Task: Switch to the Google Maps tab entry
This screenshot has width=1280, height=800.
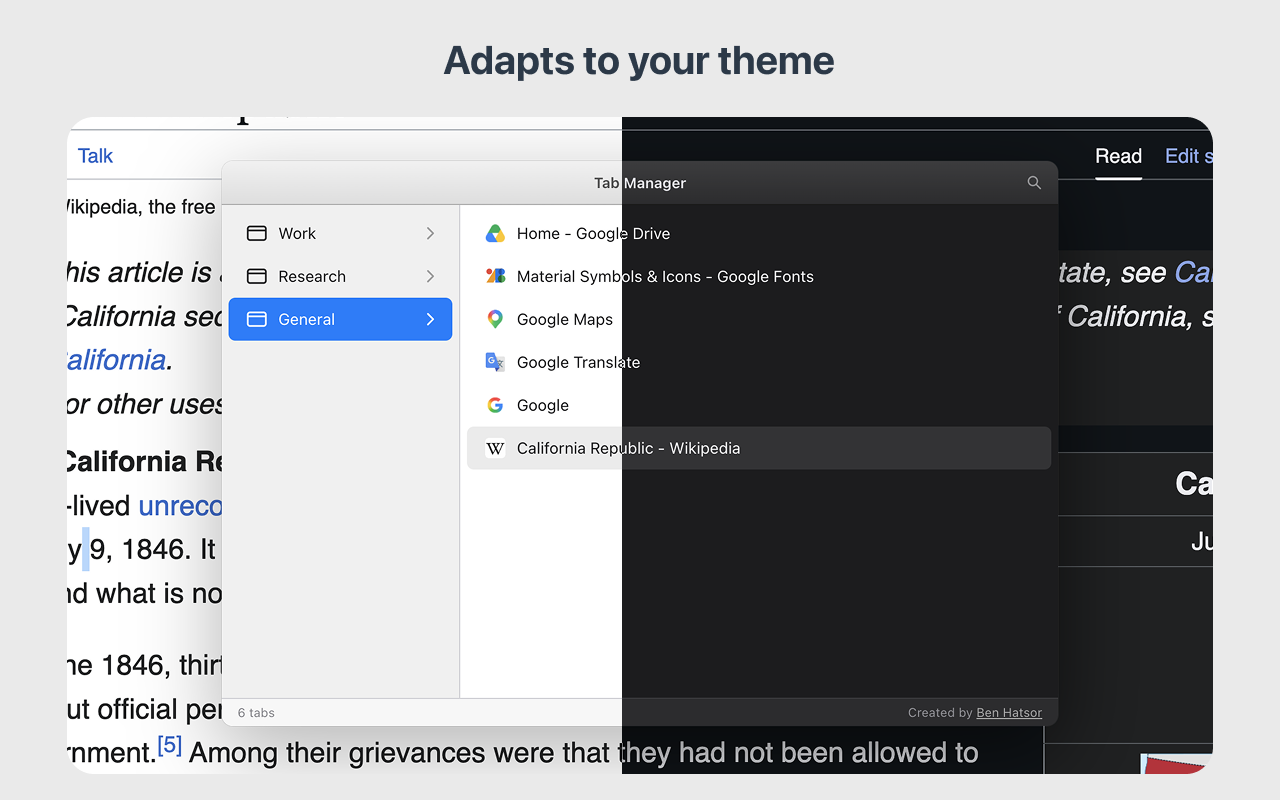Action: click(759, 319)
